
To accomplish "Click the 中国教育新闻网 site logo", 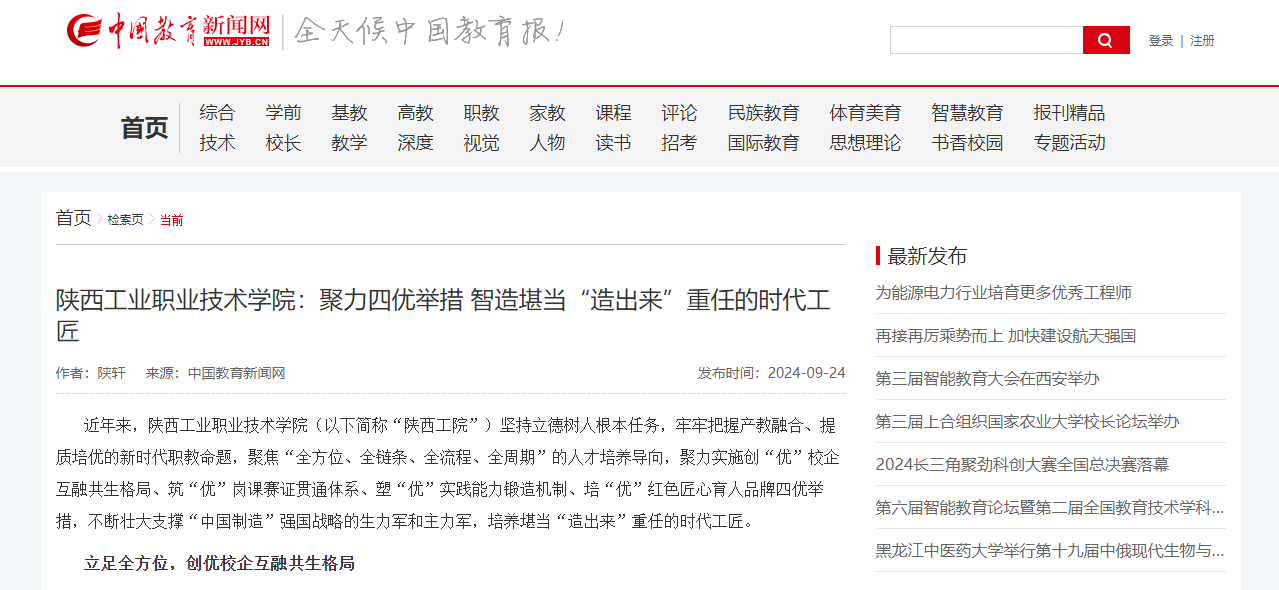I will click(x=168, y=31).
